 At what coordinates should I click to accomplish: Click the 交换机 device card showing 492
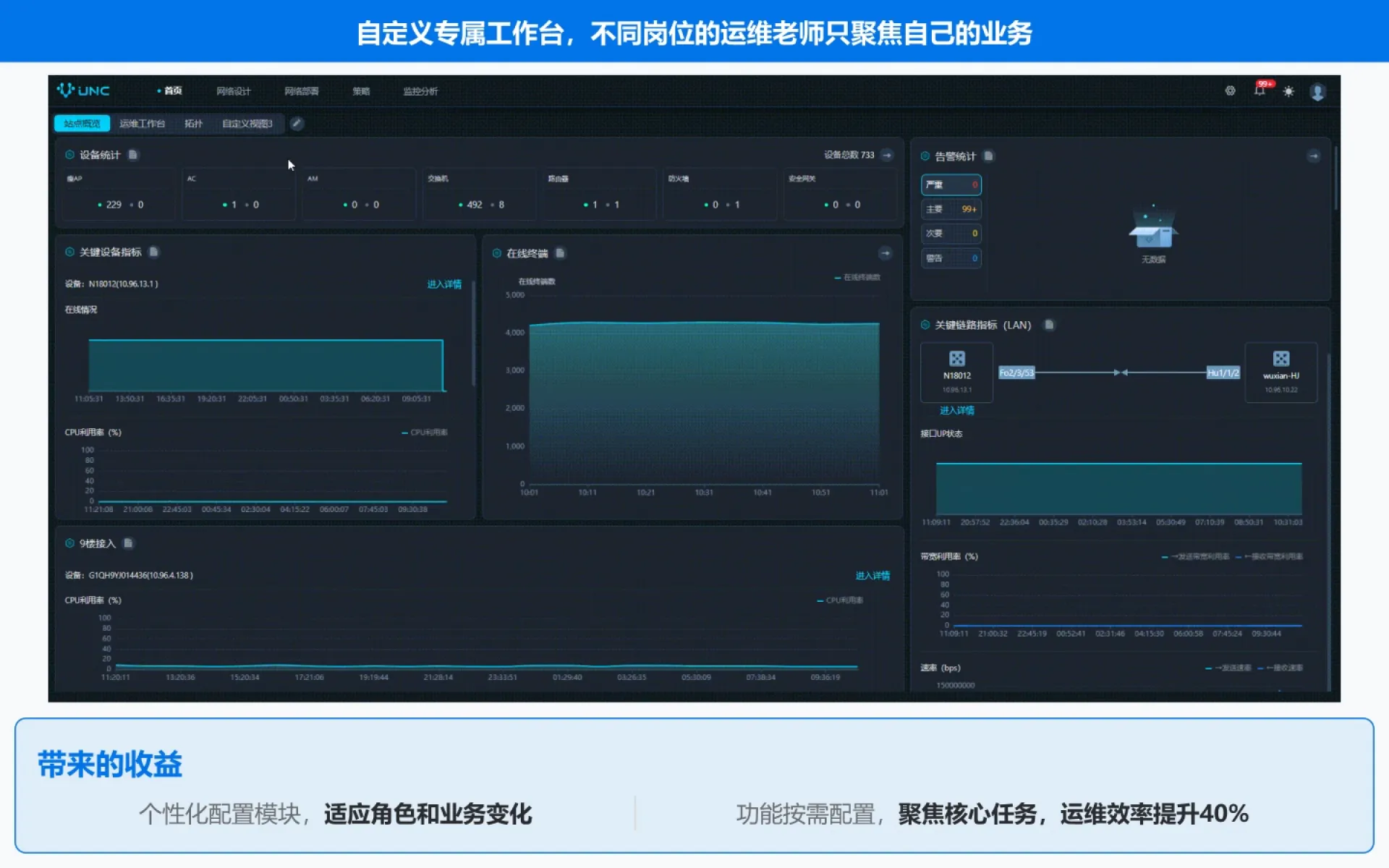[x=480, y=194]
